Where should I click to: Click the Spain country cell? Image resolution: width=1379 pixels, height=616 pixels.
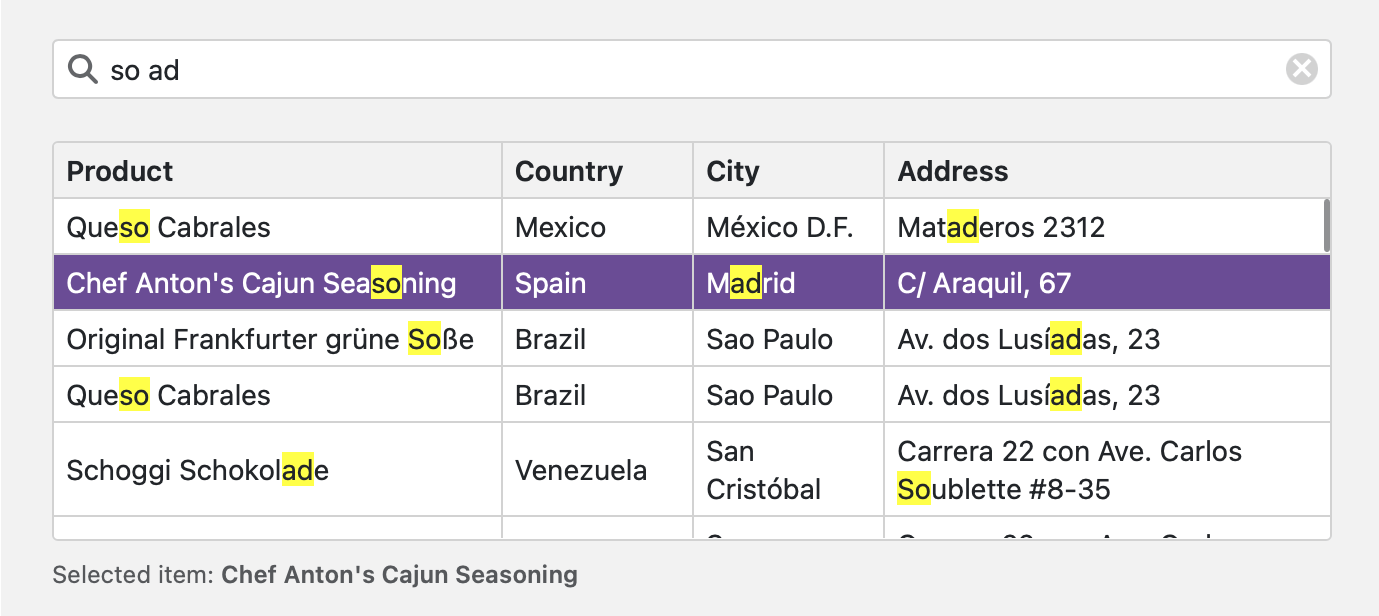tap(550, 283)
